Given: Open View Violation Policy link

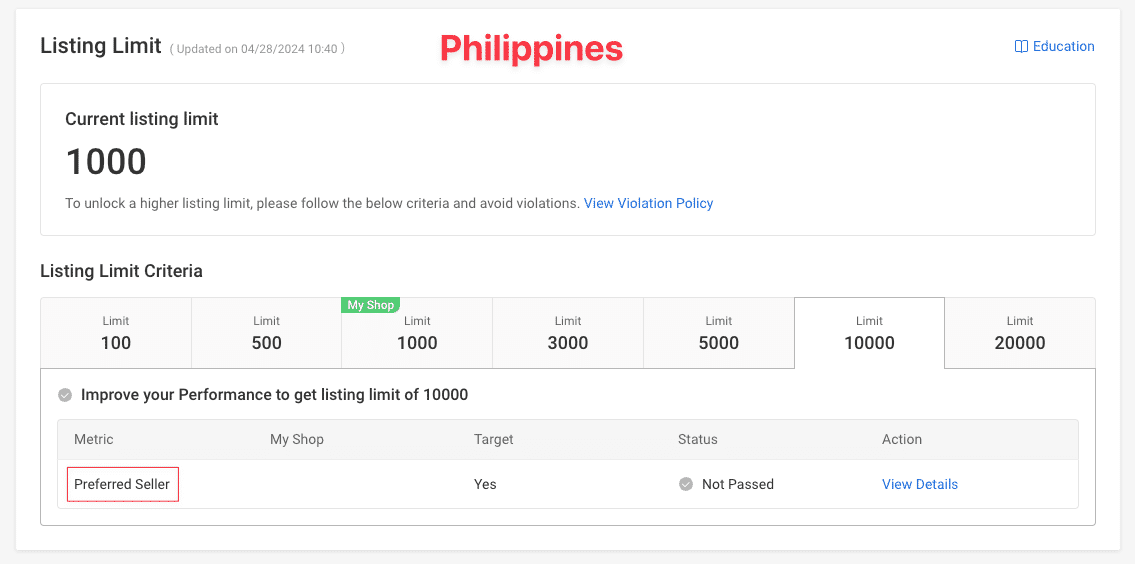Looking at the screenshot, I should (x=648, y=203).
